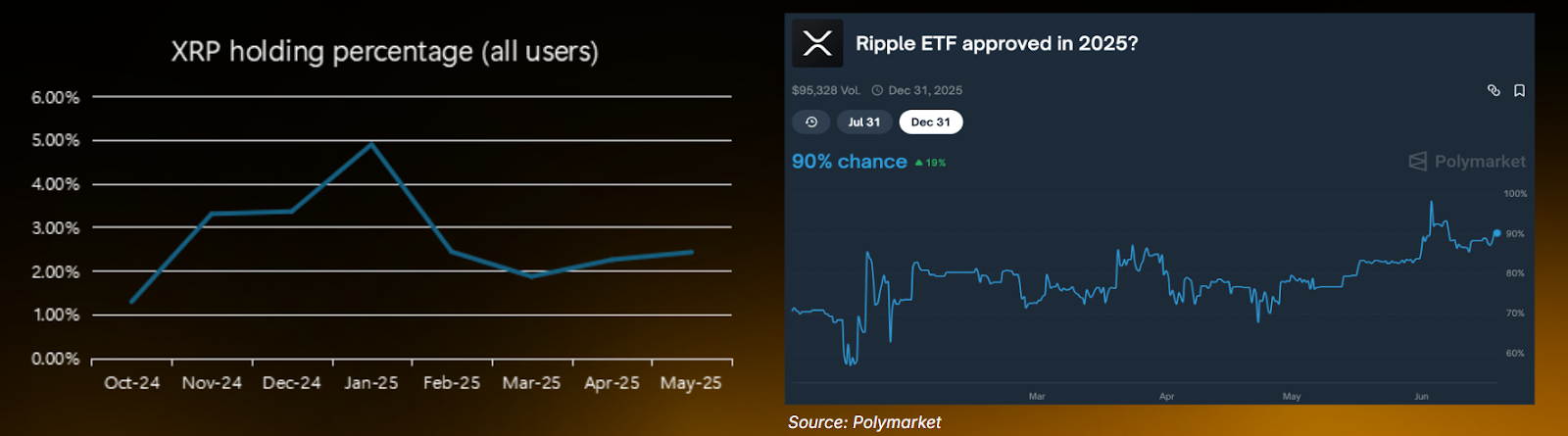Click the Jun label on the Polymarket axis
Image resolution: width=1568 pixels, height=436 pixels.
[1421, 397]
